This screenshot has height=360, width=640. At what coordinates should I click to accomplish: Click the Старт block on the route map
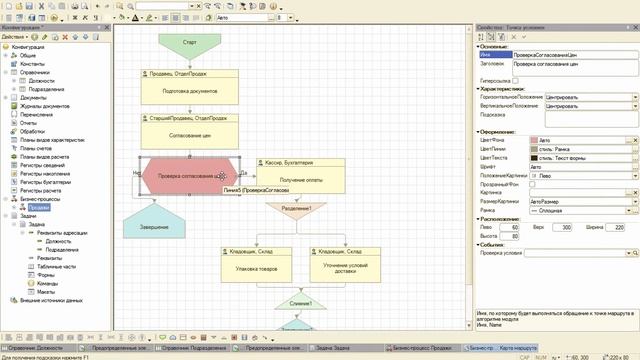pyautogui.click(x=190, y=46)
